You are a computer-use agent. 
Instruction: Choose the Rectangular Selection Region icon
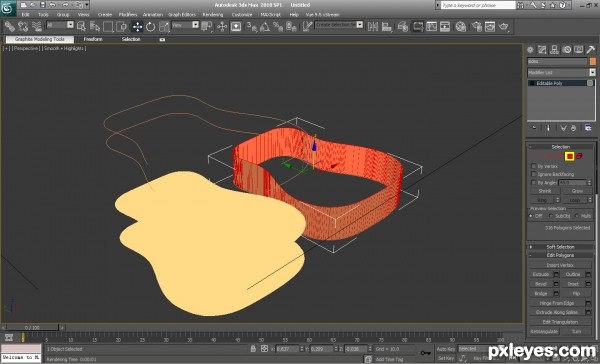(108, 26)
